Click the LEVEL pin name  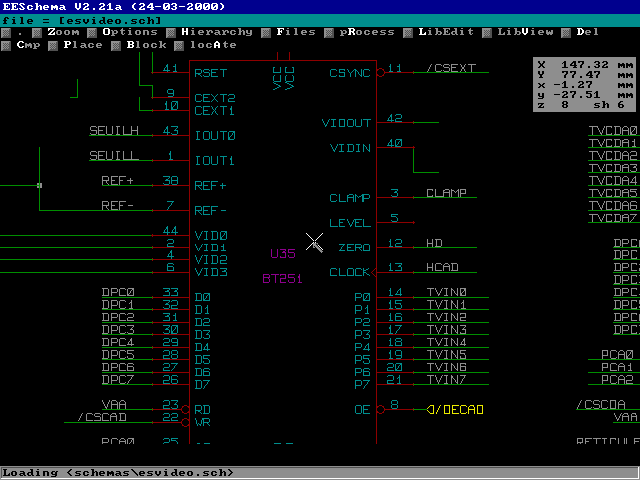pyautogui.click(x=350, y=223)
